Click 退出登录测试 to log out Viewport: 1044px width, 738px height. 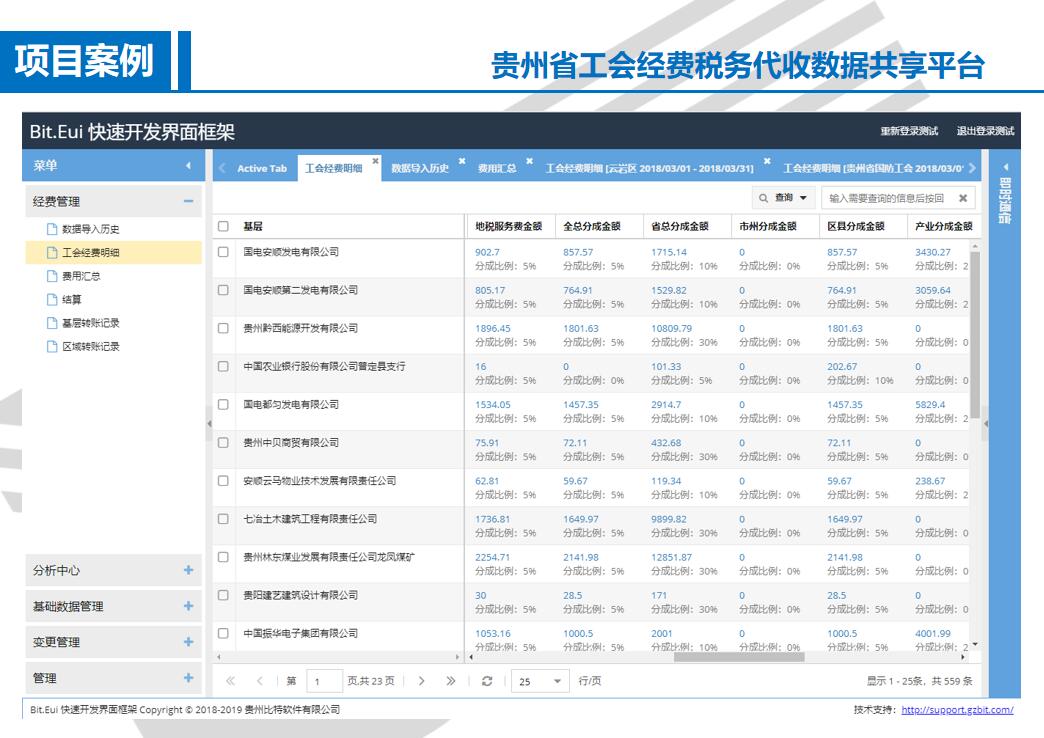(x=985, y=131)
